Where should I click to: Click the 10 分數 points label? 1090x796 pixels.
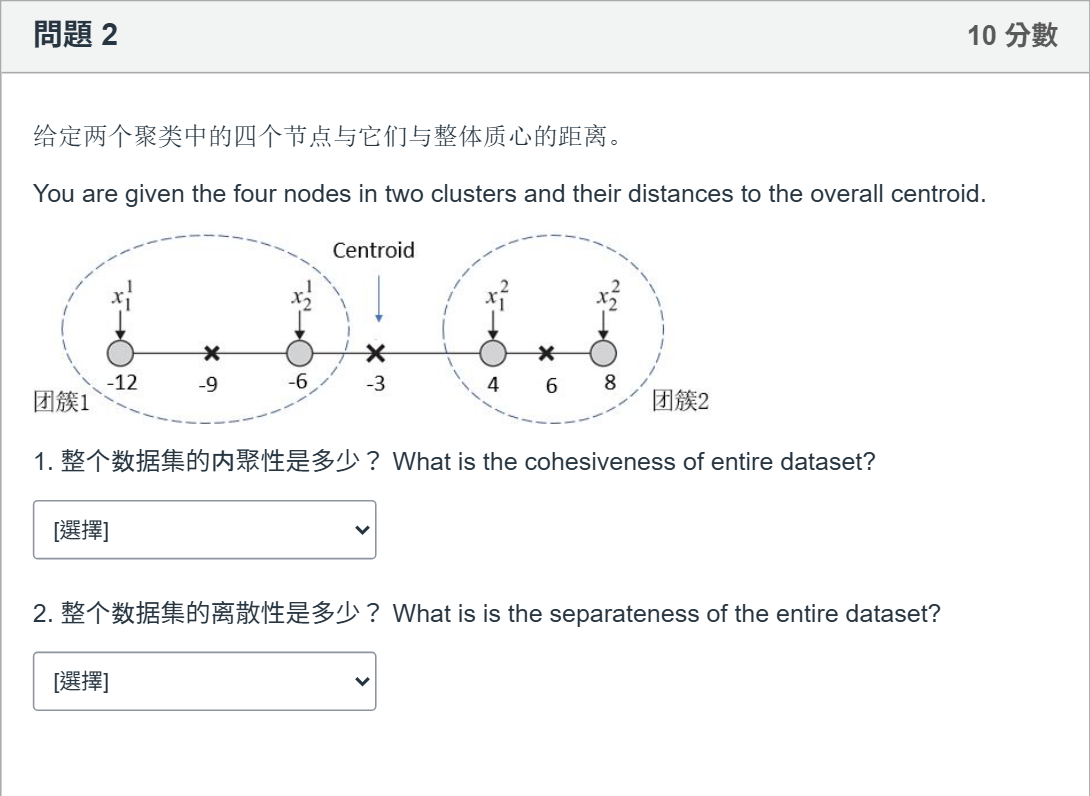pos(1012,35)
